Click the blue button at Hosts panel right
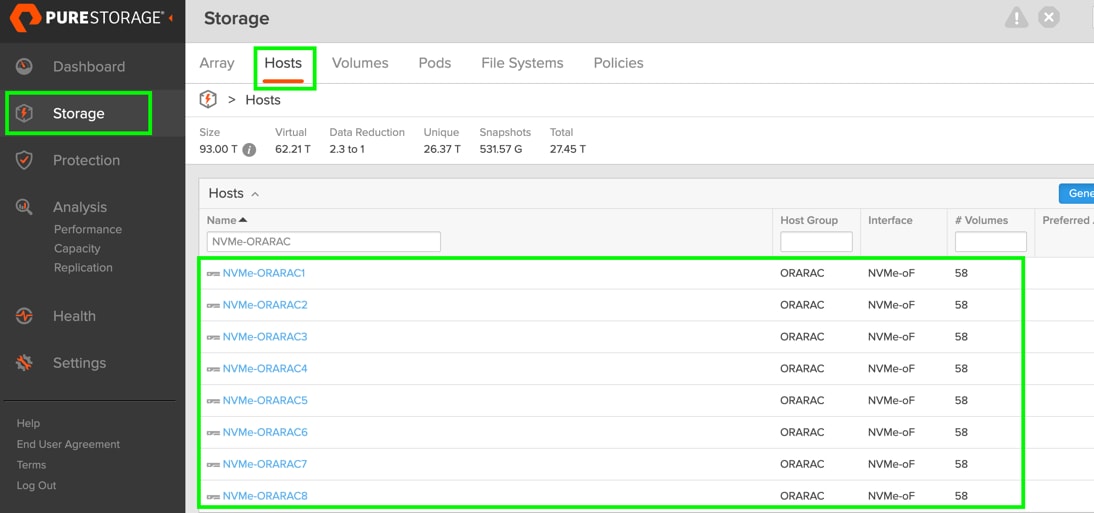The width and height of the screenshot is (1094, 513). [x=1077, y=193]
